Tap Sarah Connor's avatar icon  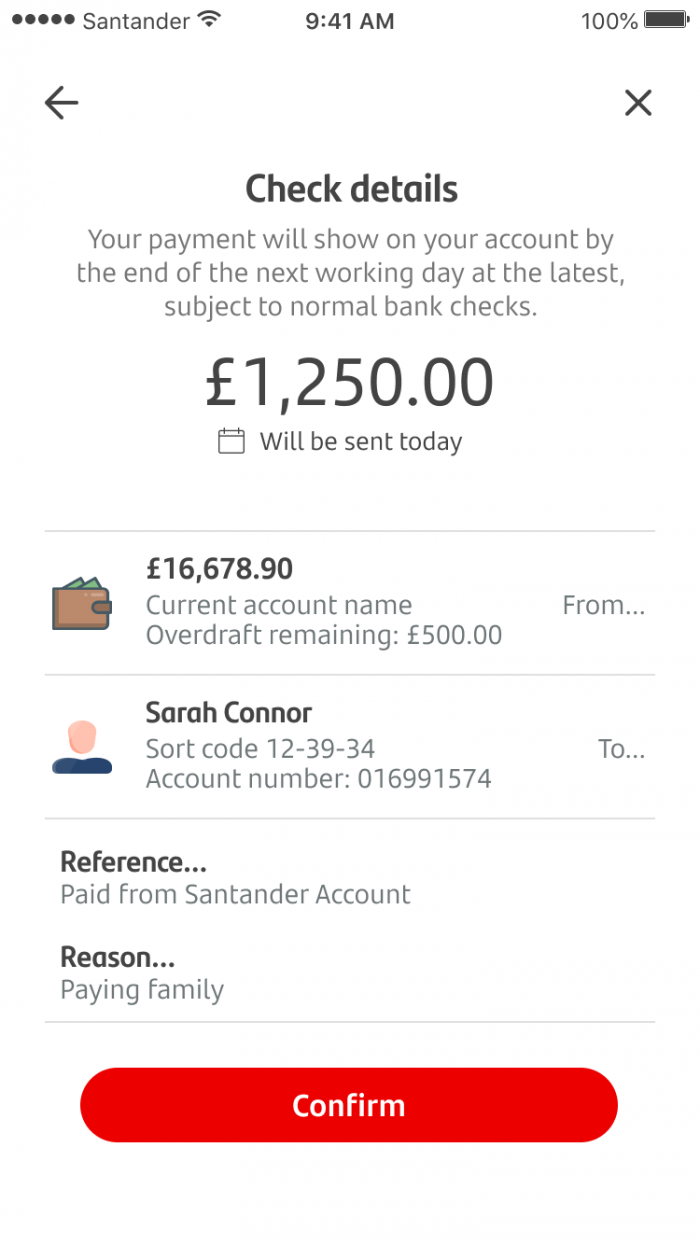[82, 744]
